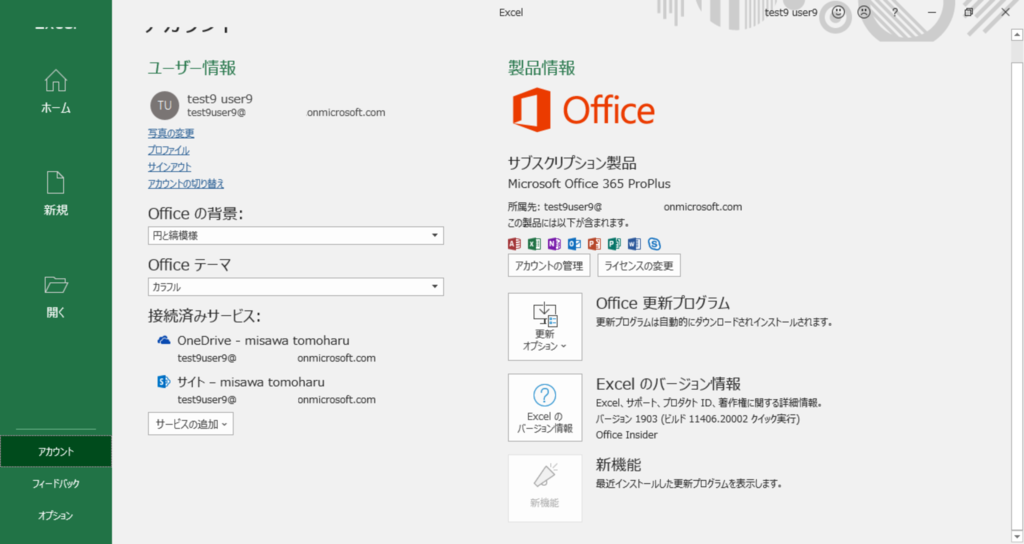Click the OneNote product icon
This screenshot has height=544, width=1024.
554,244
